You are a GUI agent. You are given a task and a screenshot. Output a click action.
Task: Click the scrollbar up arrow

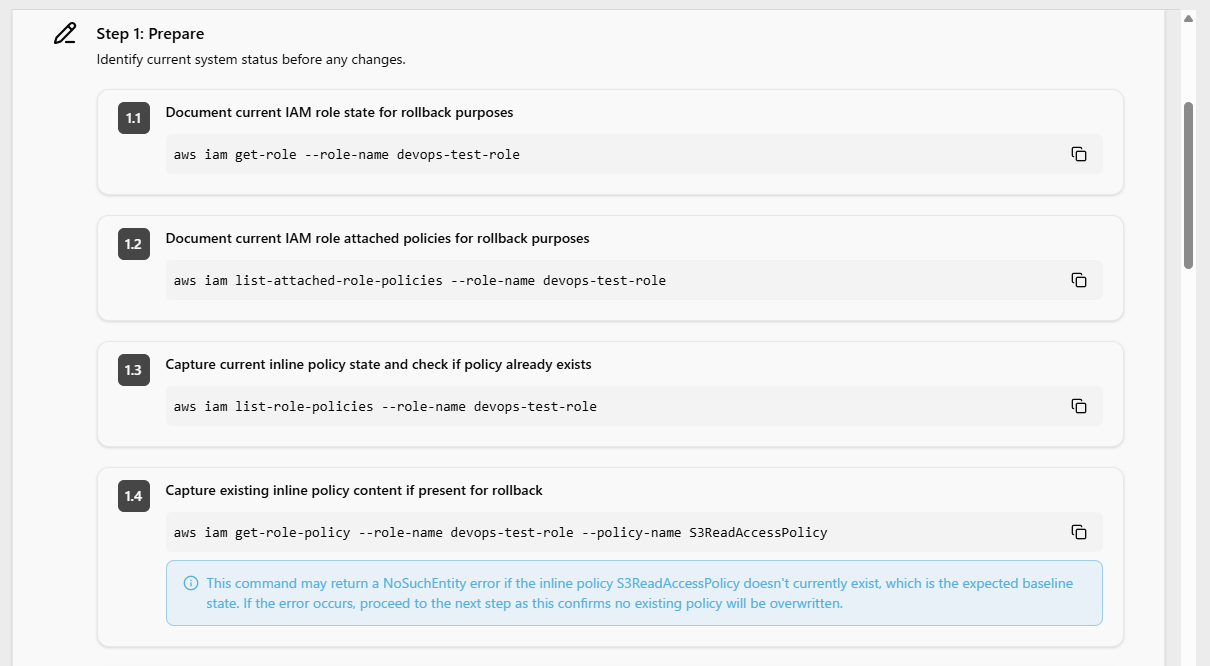coord(1188,18)
